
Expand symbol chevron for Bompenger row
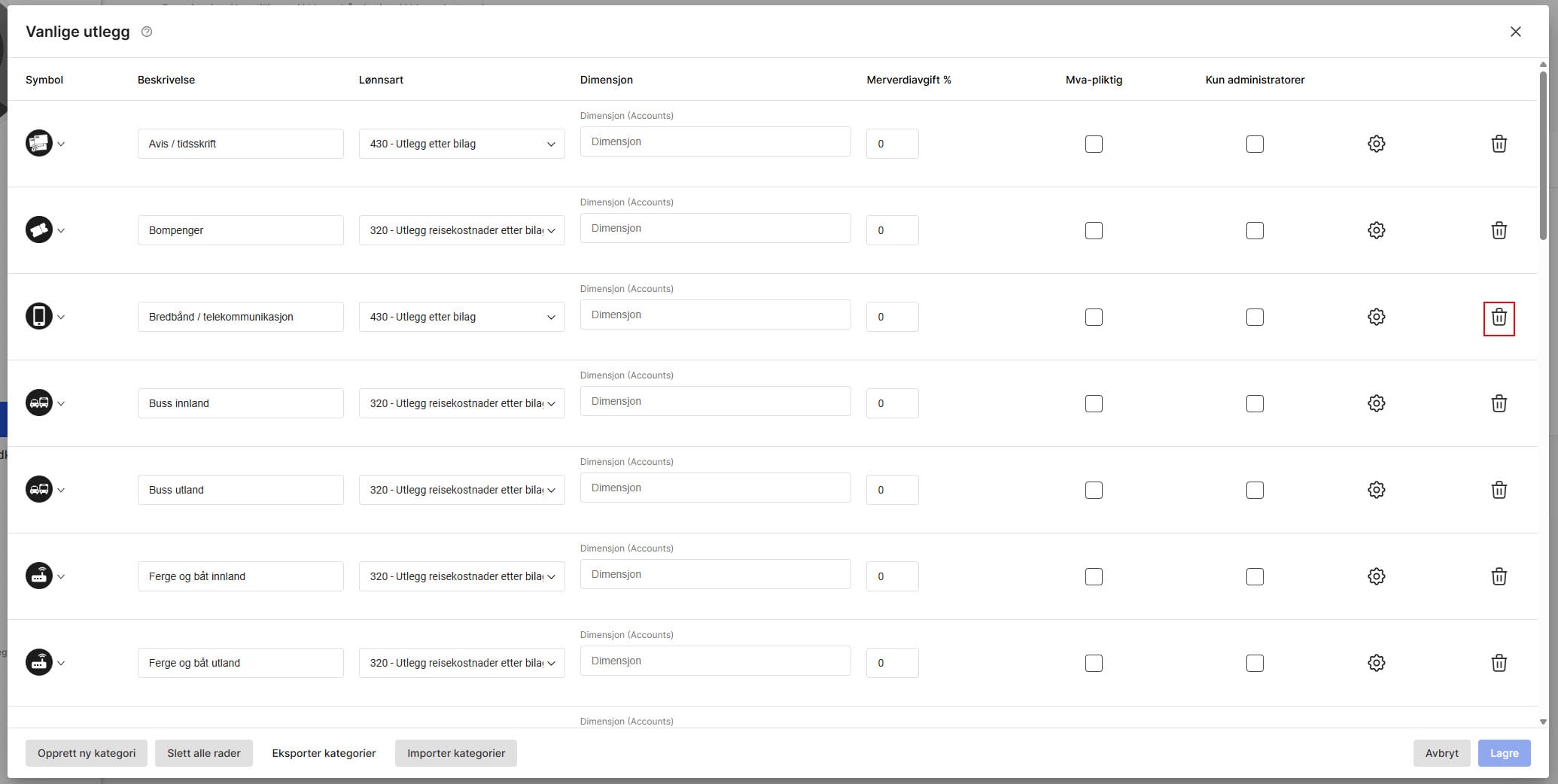[61, 231]
